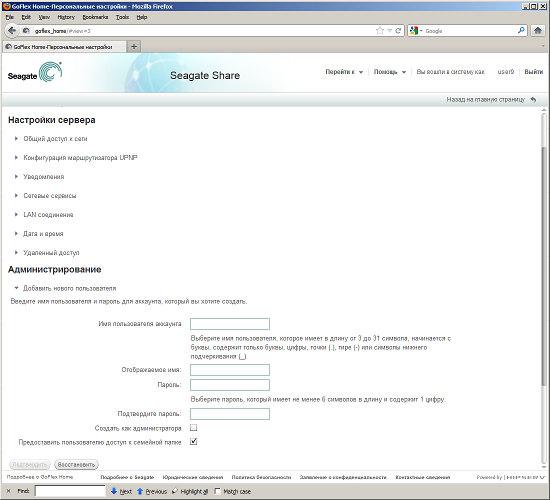
Task: Open the History menu
Action: (x=66, y=17)
